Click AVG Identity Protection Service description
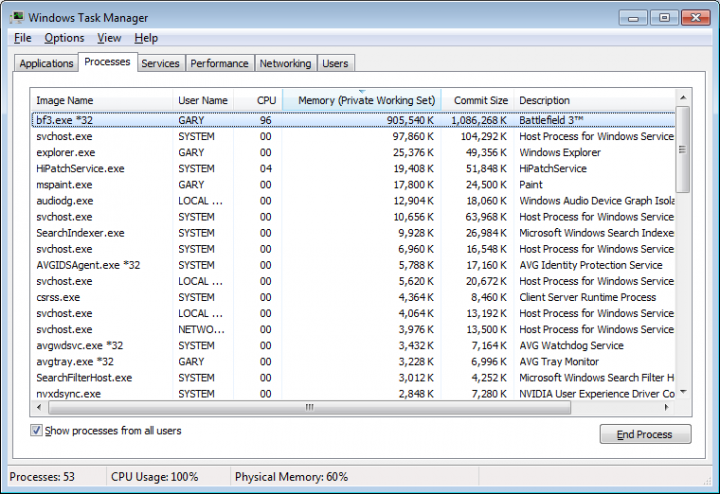The width and height of the screenshot is (720, 494). tap(591, 265)
